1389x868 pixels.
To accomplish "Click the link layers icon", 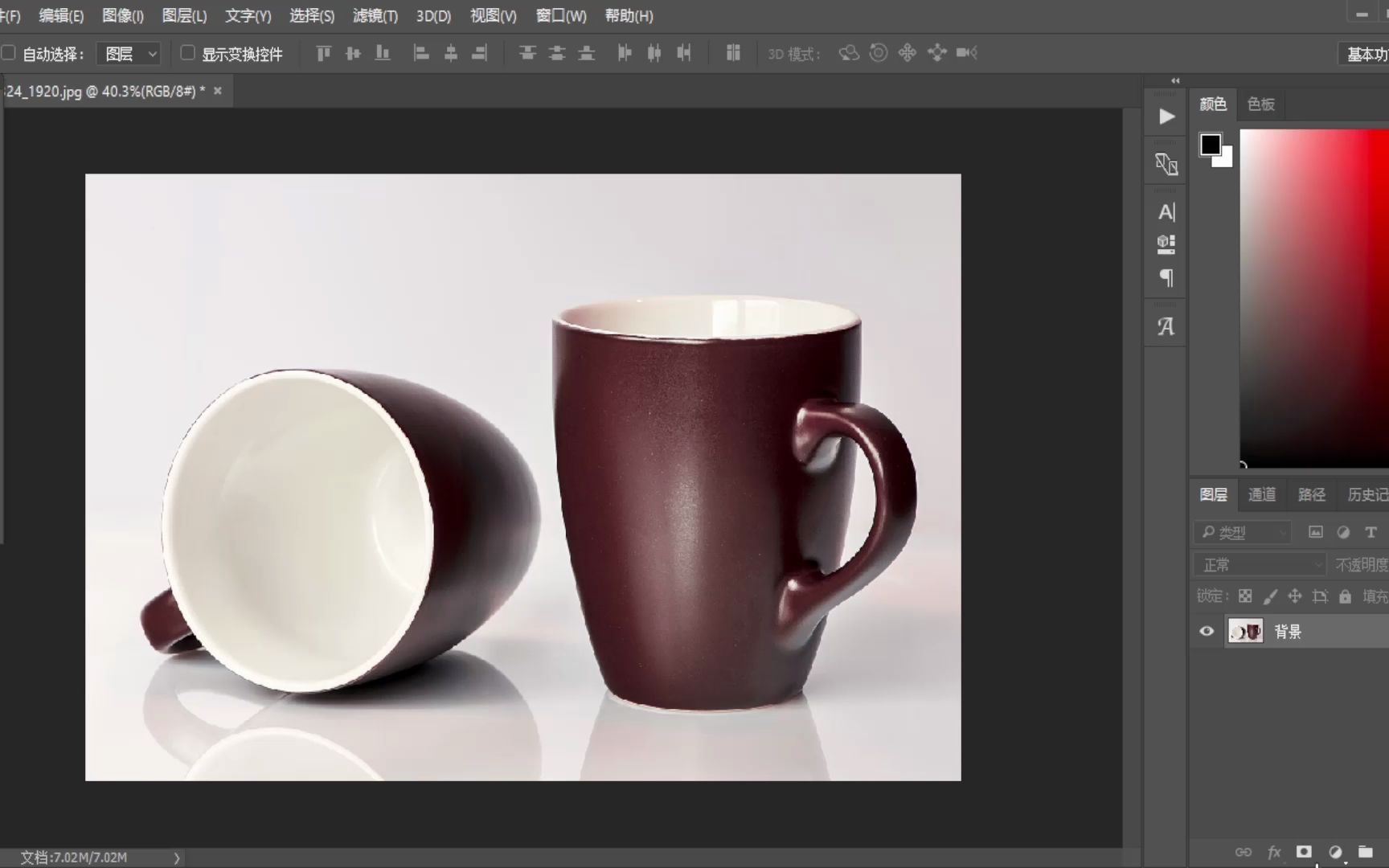I will (1244, 852).
